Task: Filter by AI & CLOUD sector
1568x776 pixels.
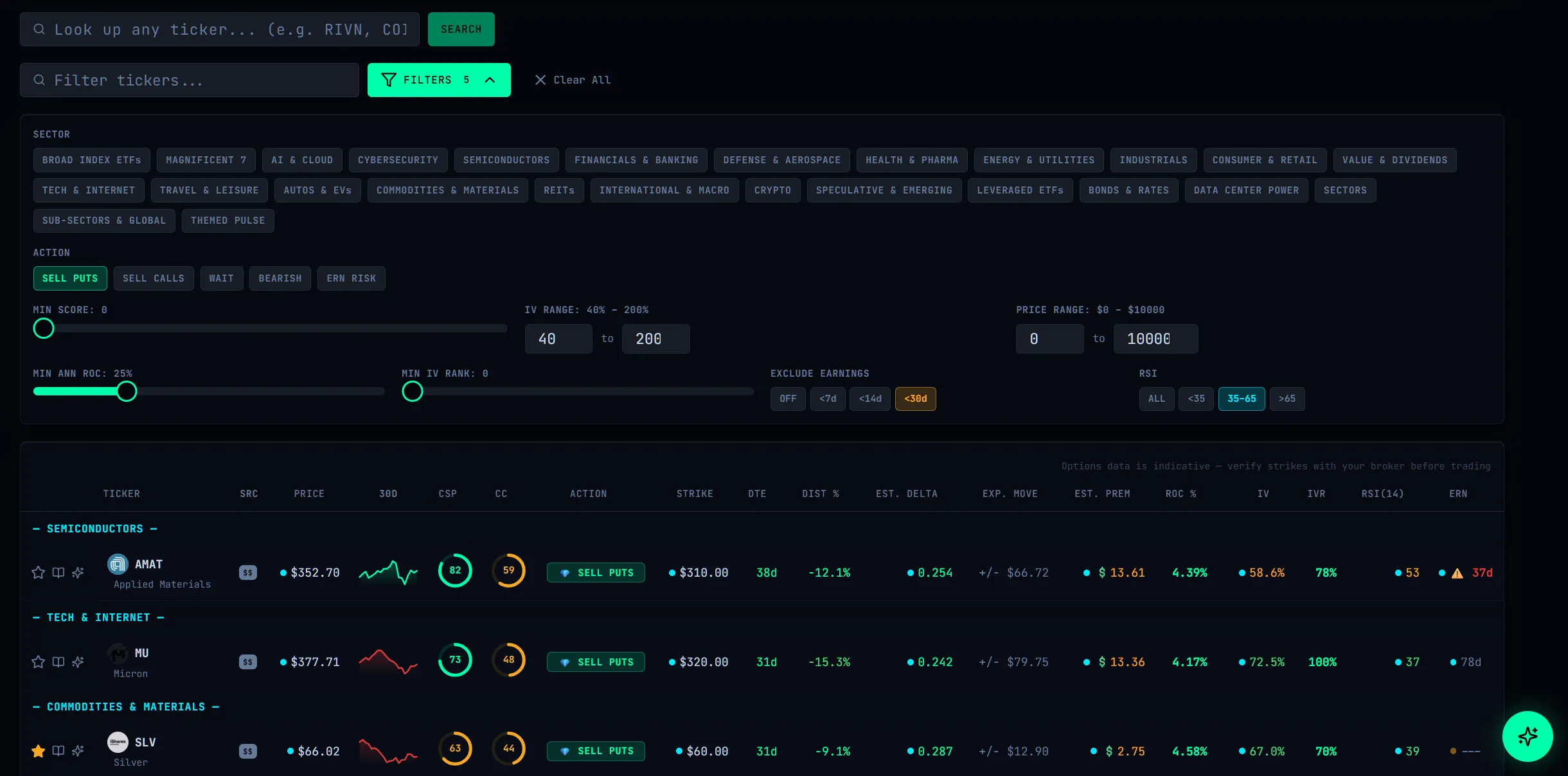Action: pyautogui.click(x=302, y=160)
